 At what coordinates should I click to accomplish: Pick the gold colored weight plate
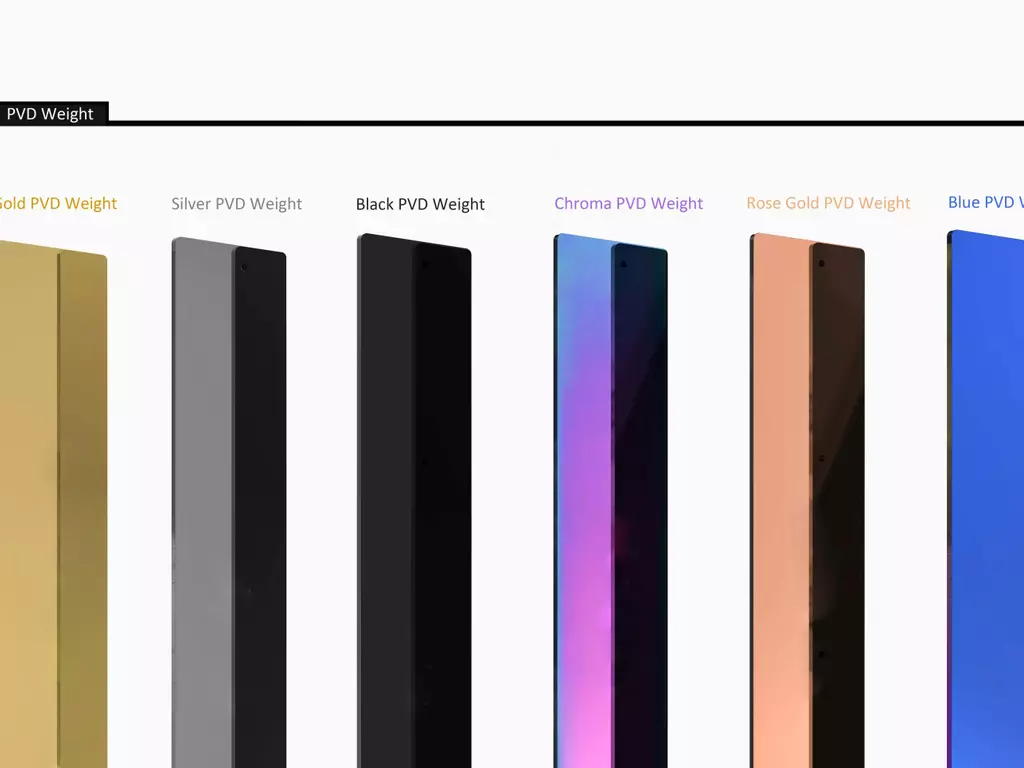click(x=52, y=503)
